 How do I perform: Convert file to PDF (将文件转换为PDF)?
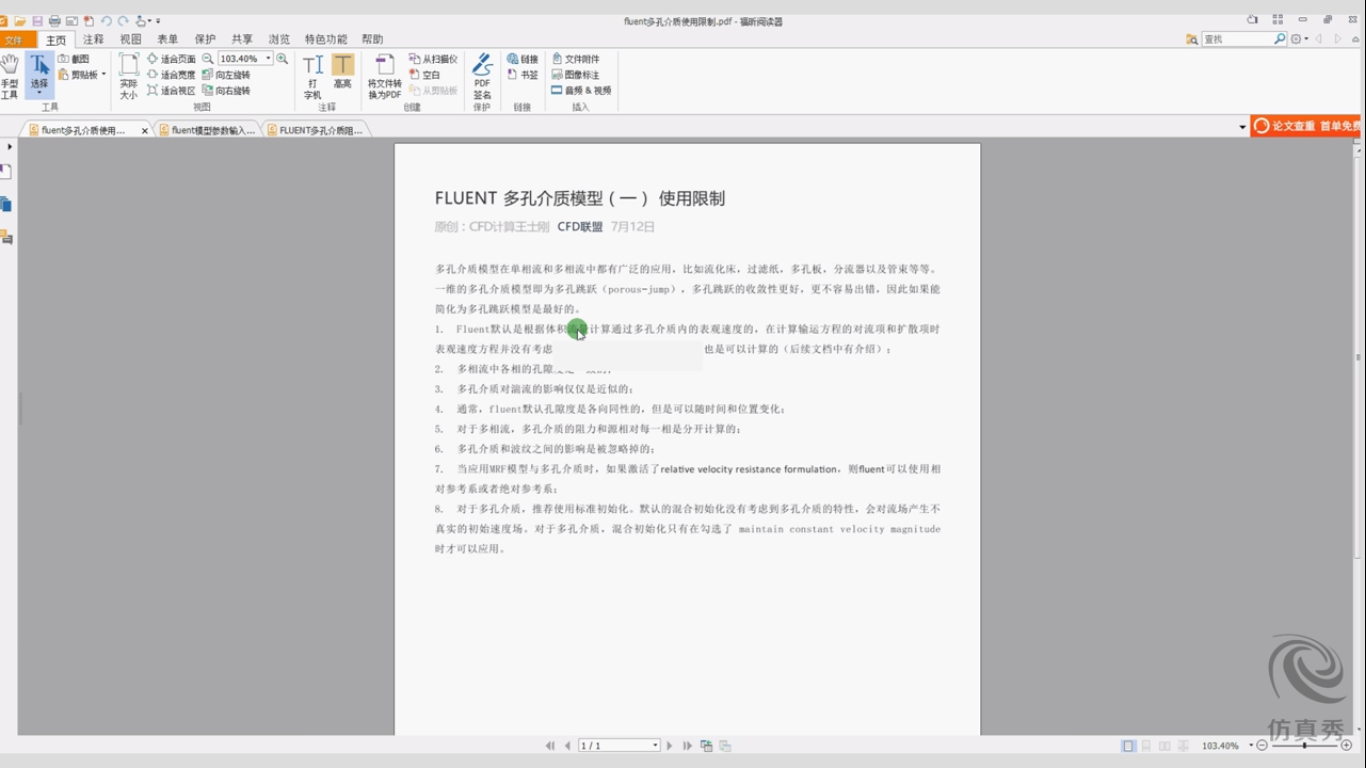point(385,77)
